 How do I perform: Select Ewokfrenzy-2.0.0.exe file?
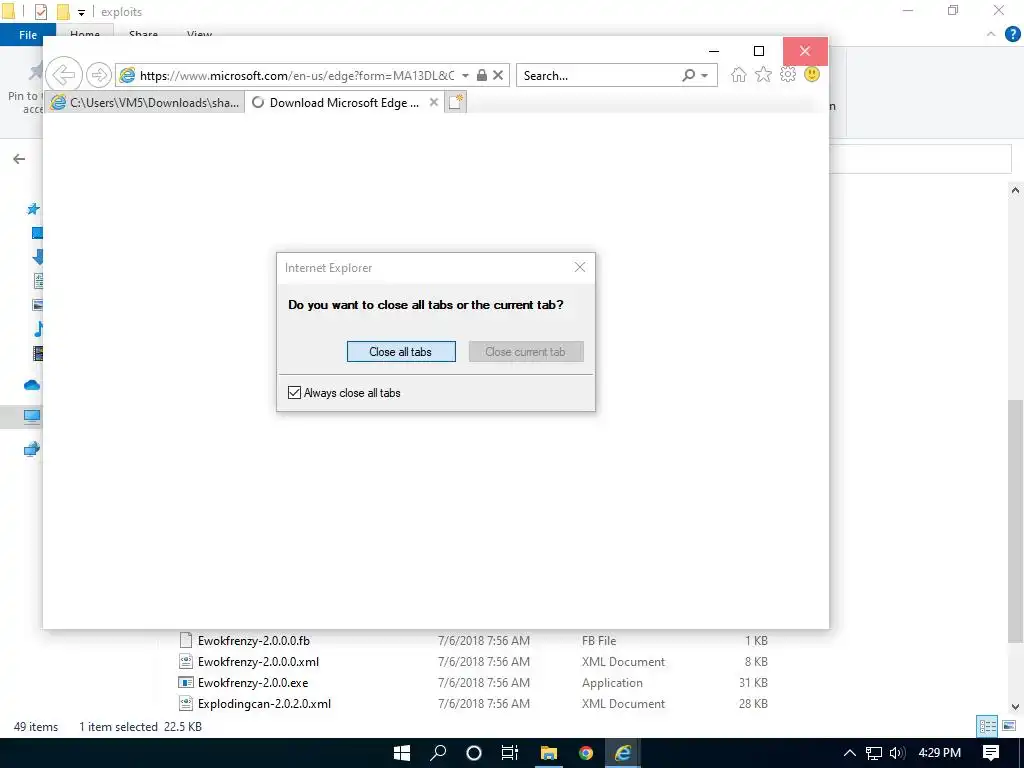coord(253,682)
